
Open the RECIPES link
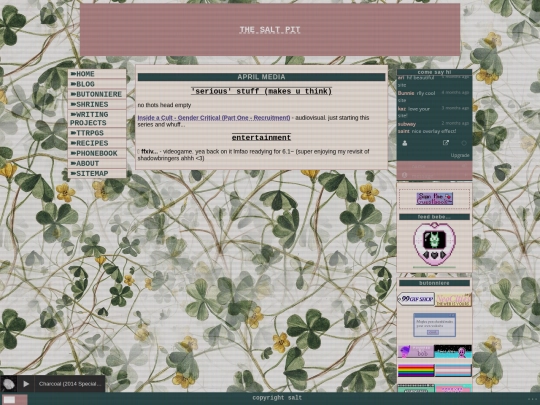coord(97,143)
